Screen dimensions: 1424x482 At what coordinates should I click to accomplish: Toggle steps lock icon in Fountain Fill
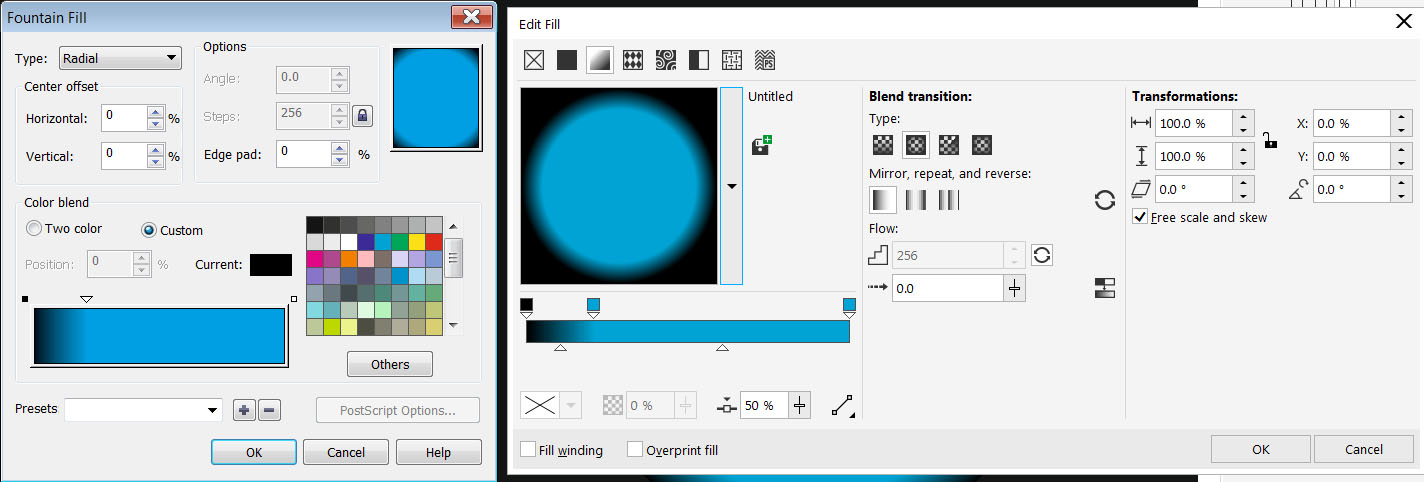[363, 115]
